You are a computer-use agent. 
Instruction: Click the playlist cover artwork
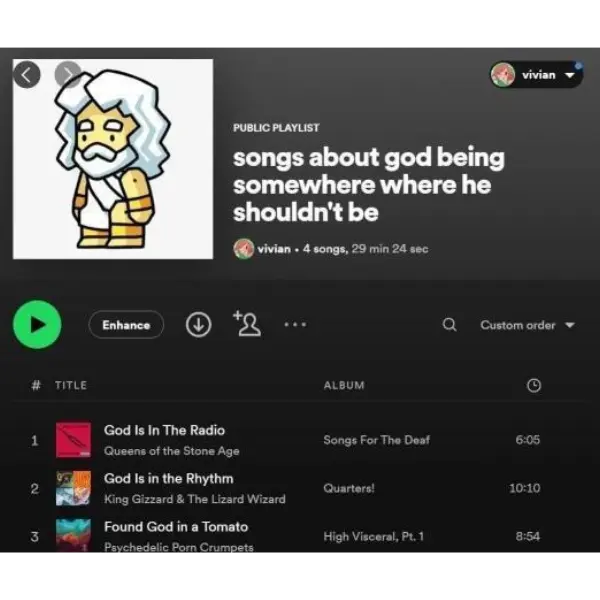click(x=113, y=159)
